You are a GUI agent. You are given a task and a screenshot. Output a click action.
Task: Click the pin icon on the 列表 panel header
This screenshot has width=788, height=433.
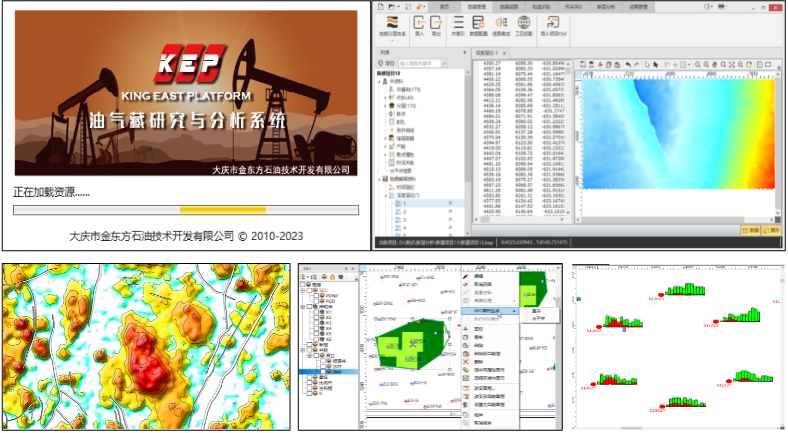pos(464,52)
